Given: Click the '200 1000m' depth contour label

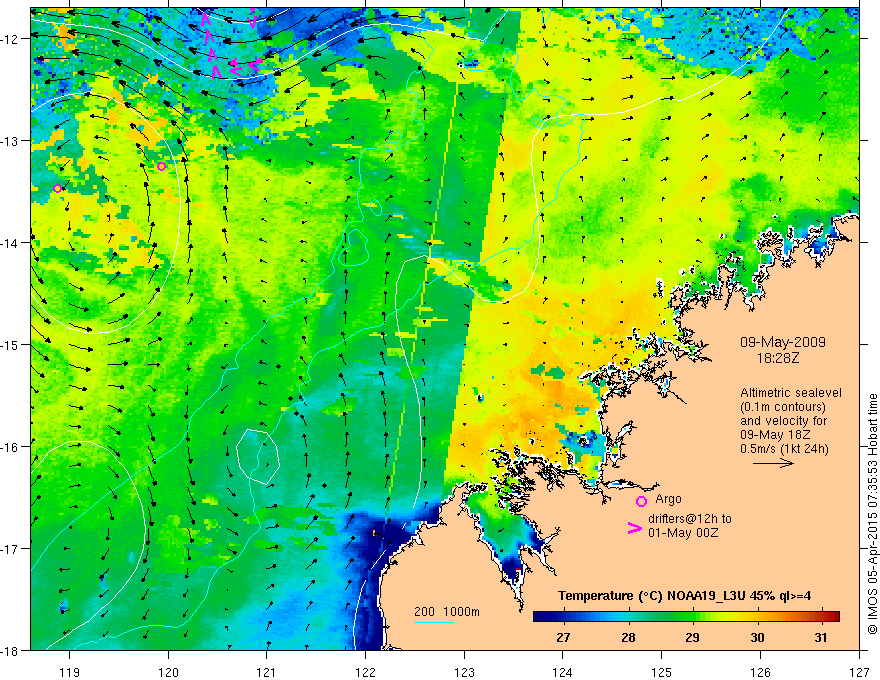Looking at the screenshot, I should 447,612.
